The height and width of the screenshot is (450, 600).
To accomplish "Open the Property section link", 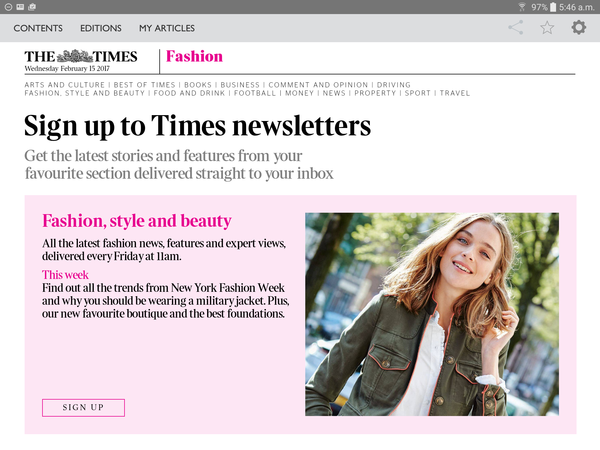I will (375, 93).
